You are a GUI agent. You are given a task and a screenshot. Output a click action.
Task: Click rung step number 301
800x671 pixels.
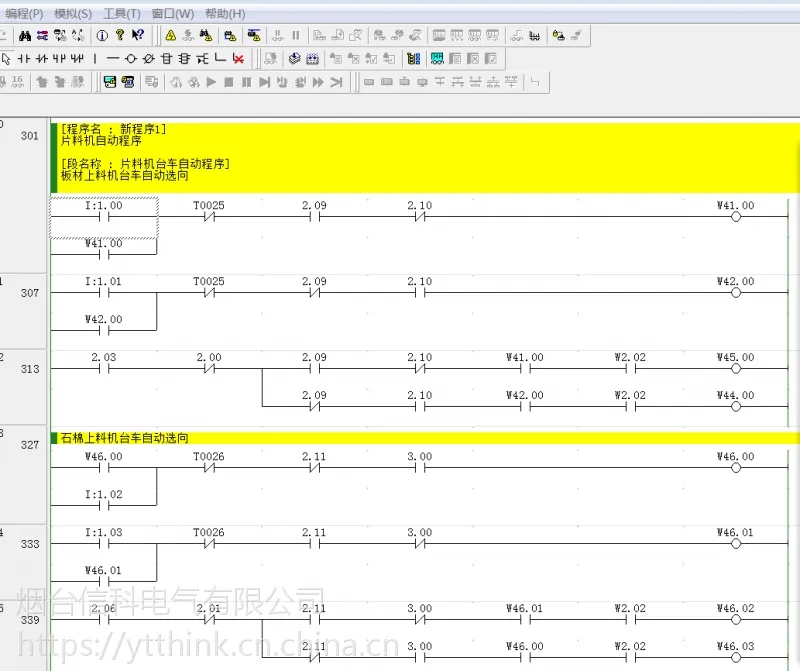pos(30,136)
